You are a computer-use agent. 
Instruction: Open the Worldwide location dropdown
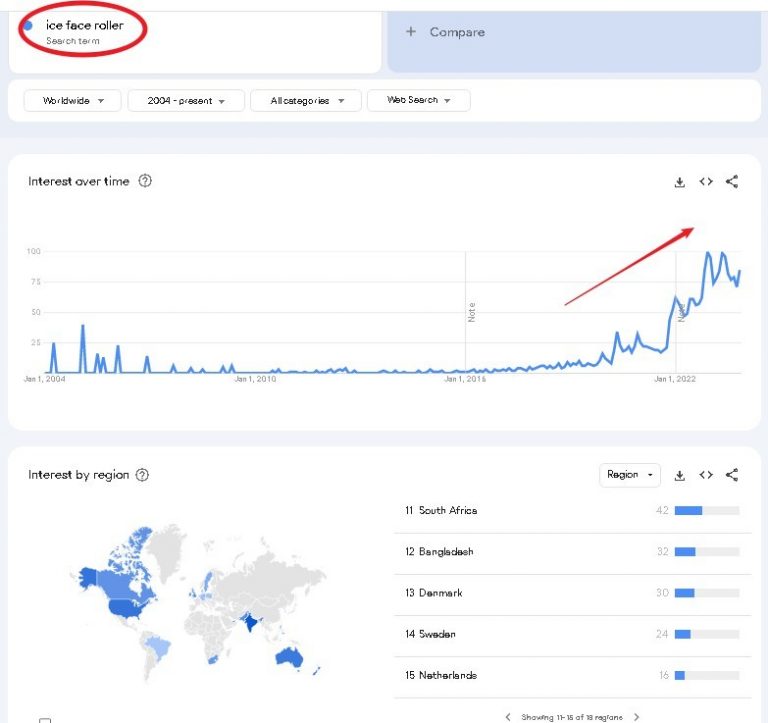coord(72,100)
